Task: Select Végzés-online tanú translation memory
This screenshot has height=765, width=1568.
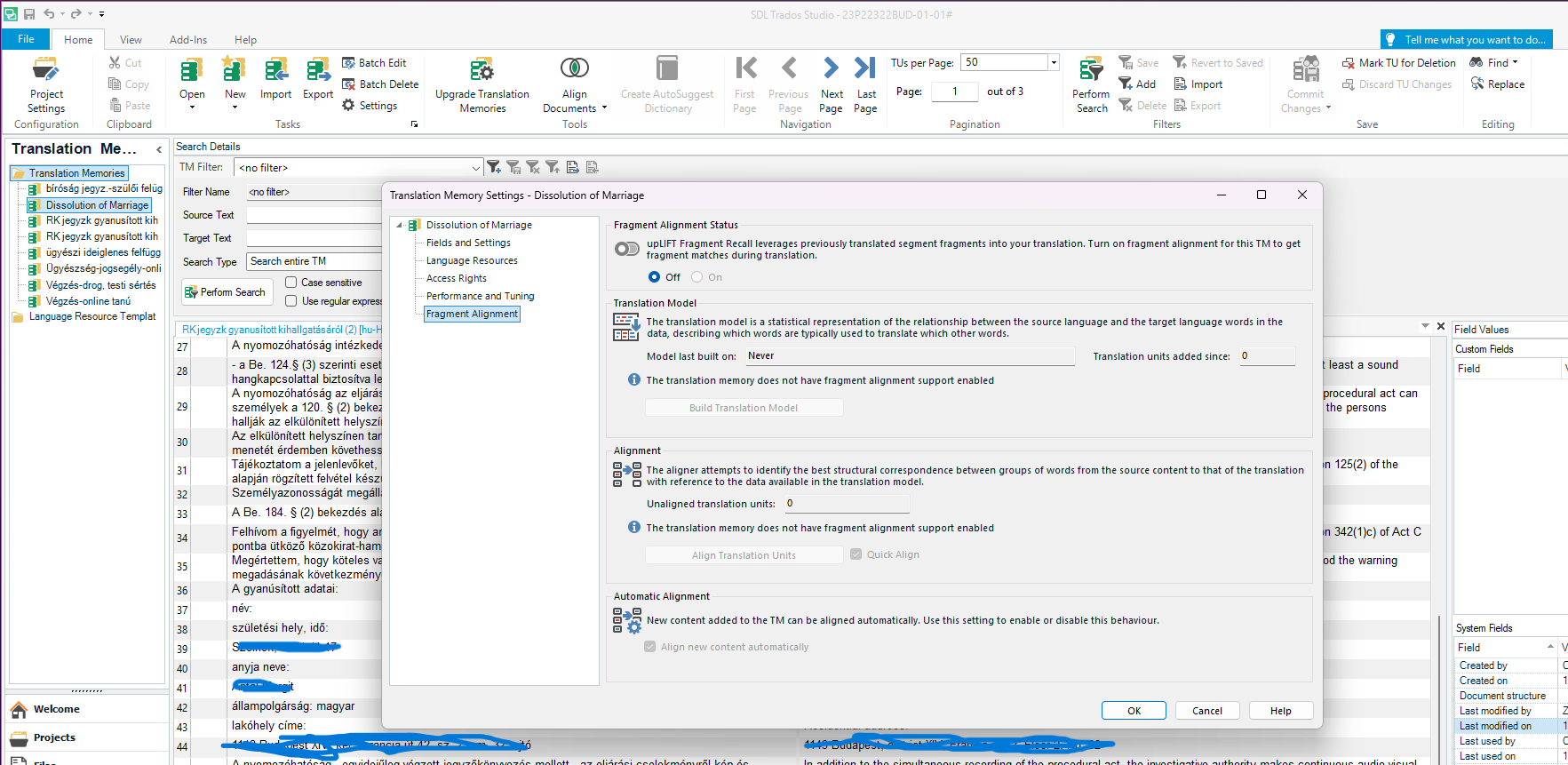Action: (88, 301)
